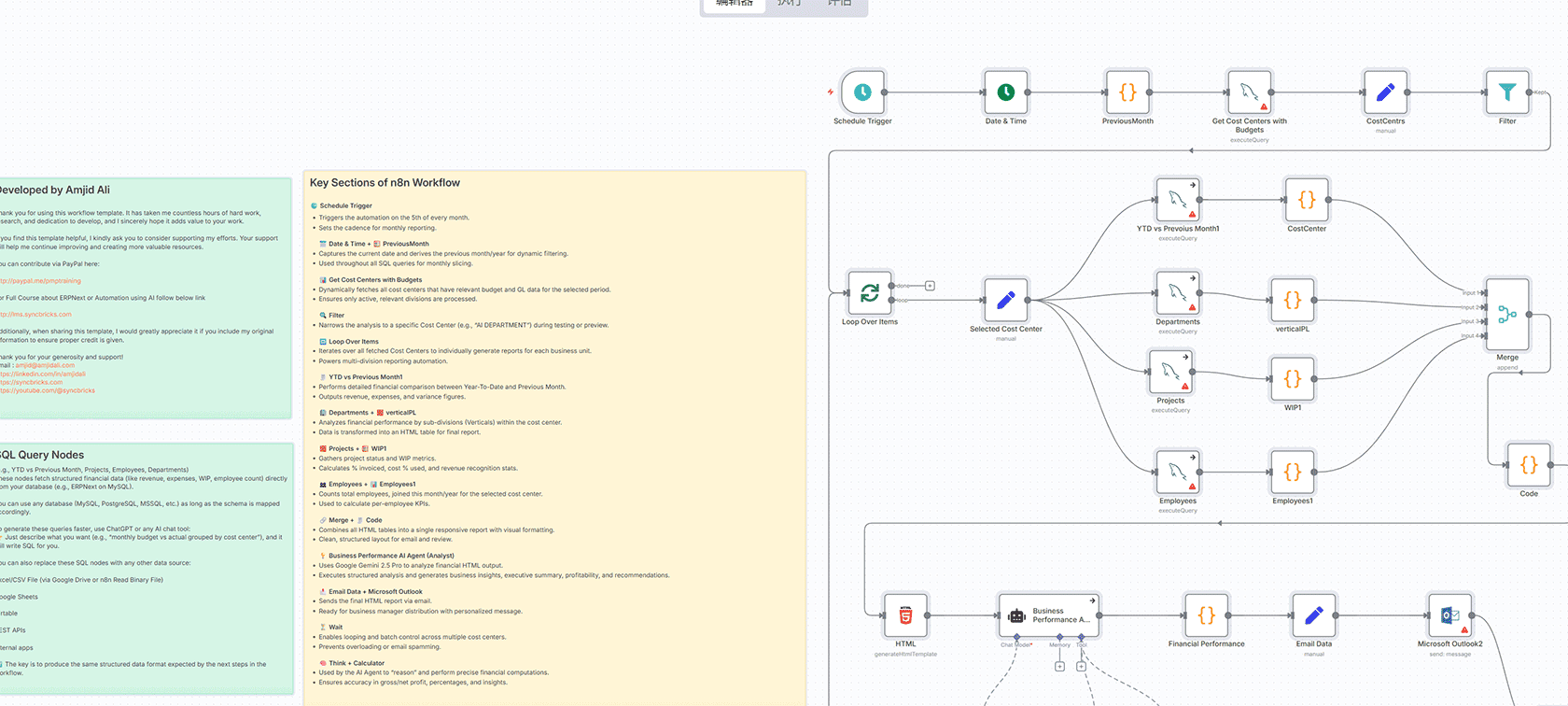The image size is (1568, 706).
Task: Open the youtube.com/@syncbricks link
Action: click(49, 390)
